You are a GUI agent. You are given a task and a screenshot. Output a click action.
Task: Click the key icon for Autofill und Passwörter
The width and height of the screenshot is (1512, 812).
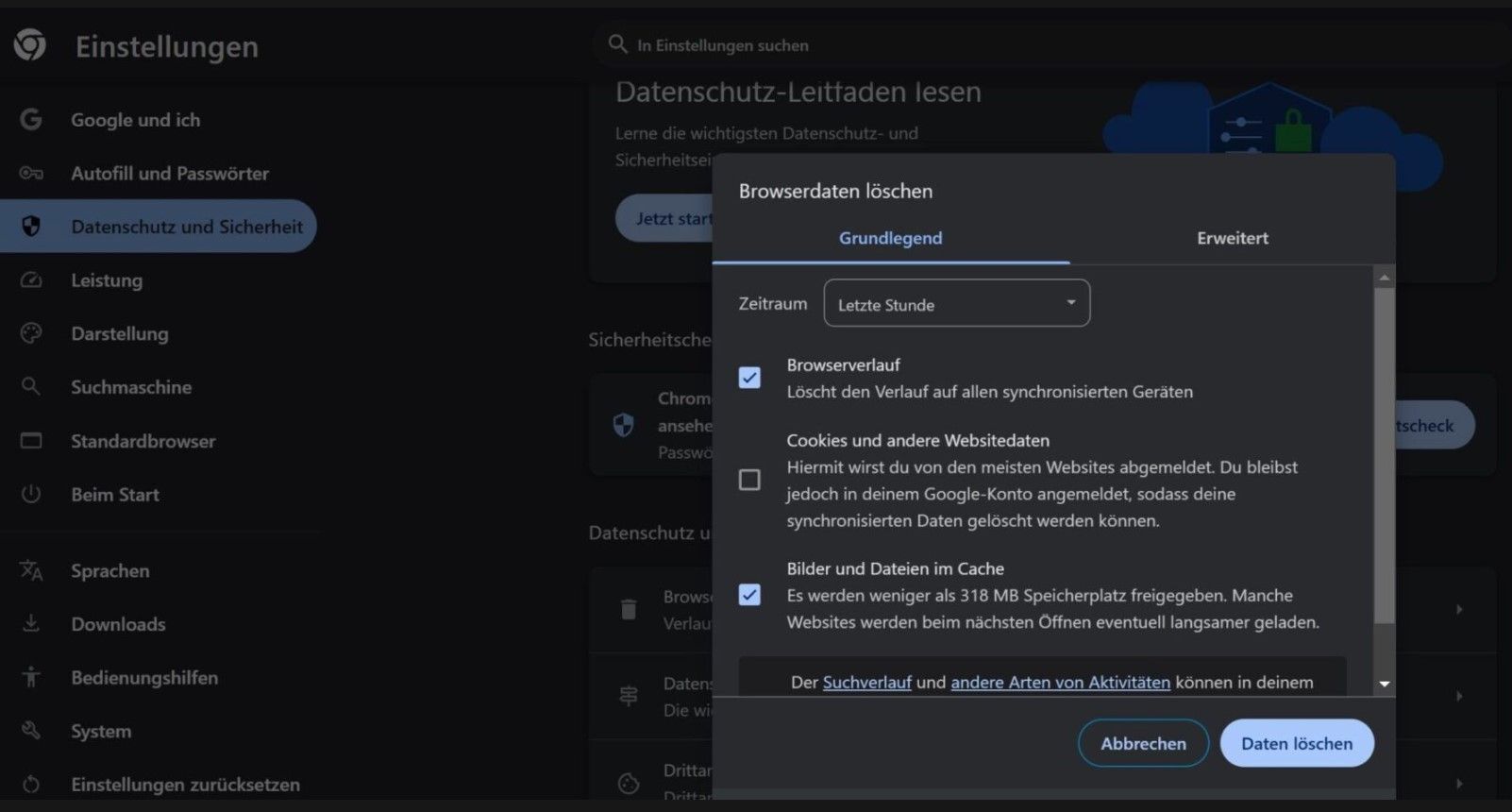(31, 173)
